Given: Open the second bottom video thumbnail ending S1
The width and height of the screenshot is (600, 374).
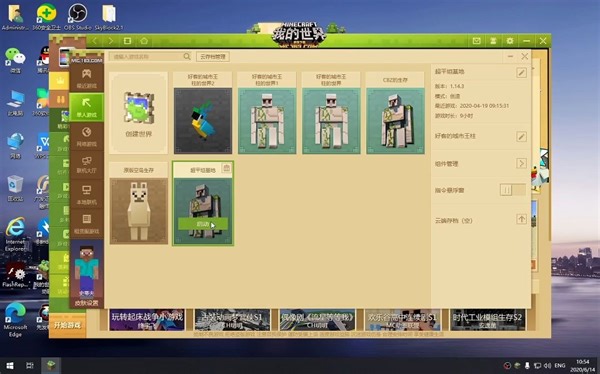Looking at the screenshot, I should 232,320.
